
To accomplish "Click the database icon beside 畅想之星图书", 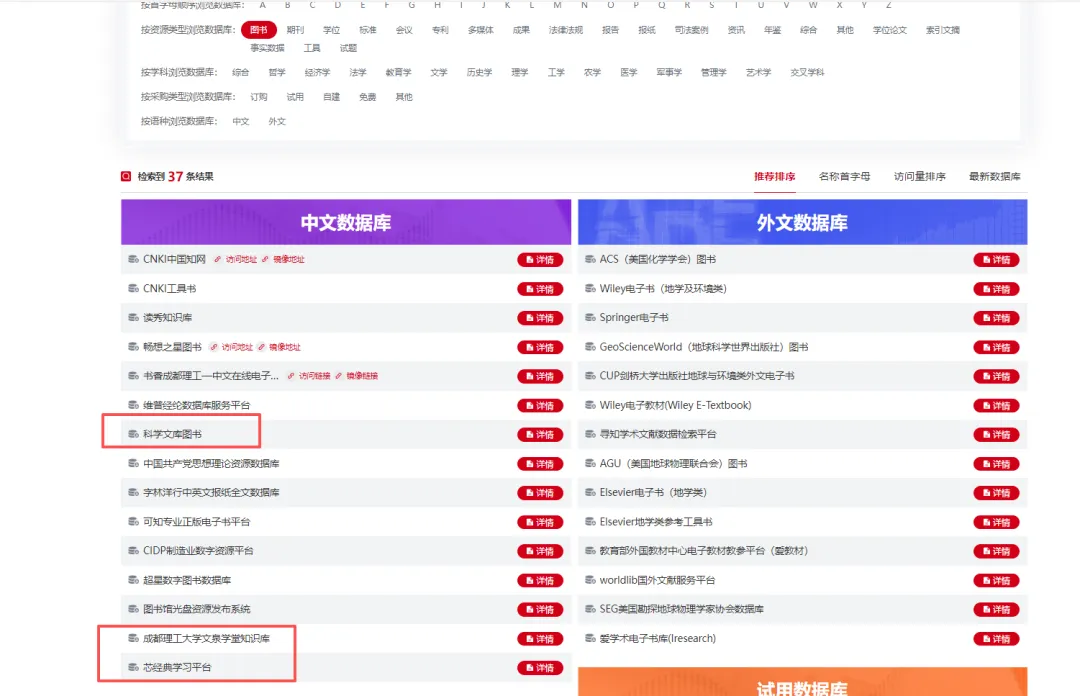I will (x=134, y=347).
